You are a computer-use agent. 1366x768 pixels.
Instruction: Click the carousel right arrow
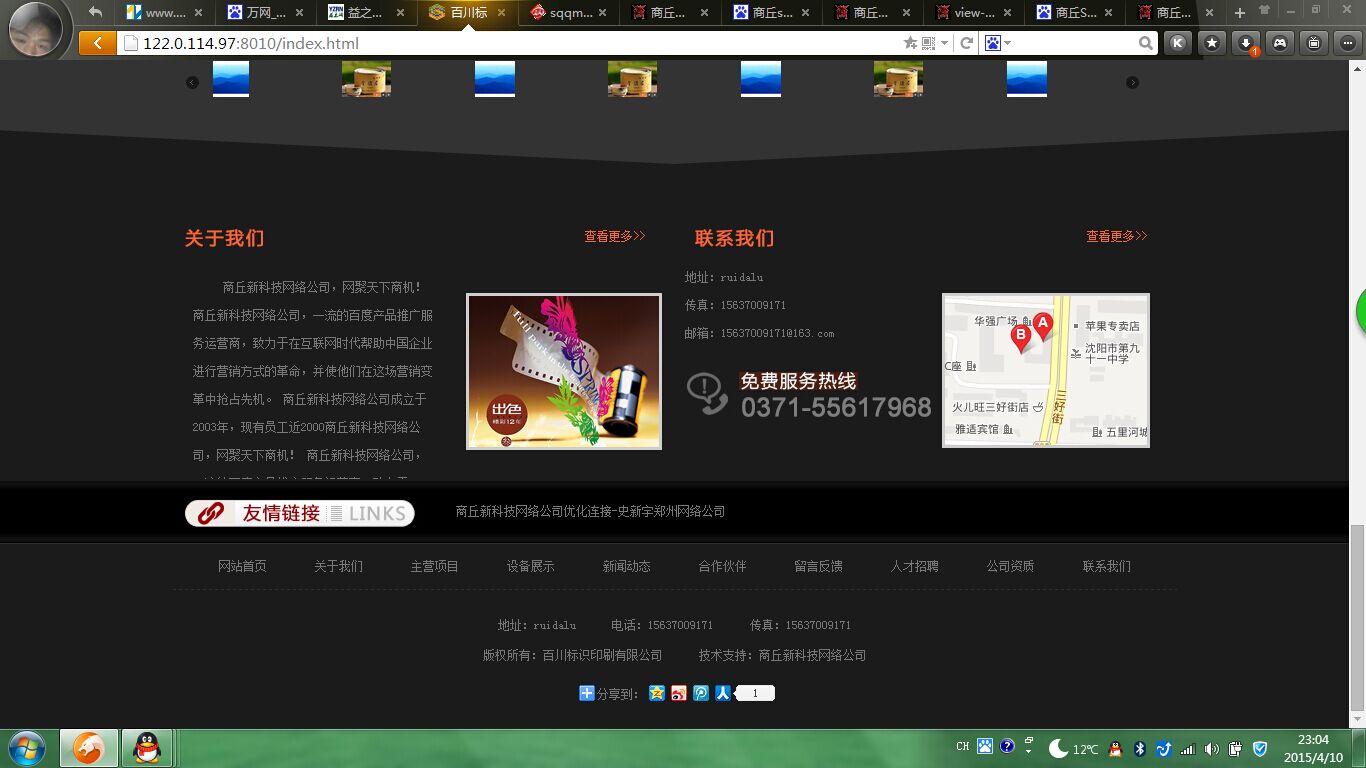tap(1132, 82)
